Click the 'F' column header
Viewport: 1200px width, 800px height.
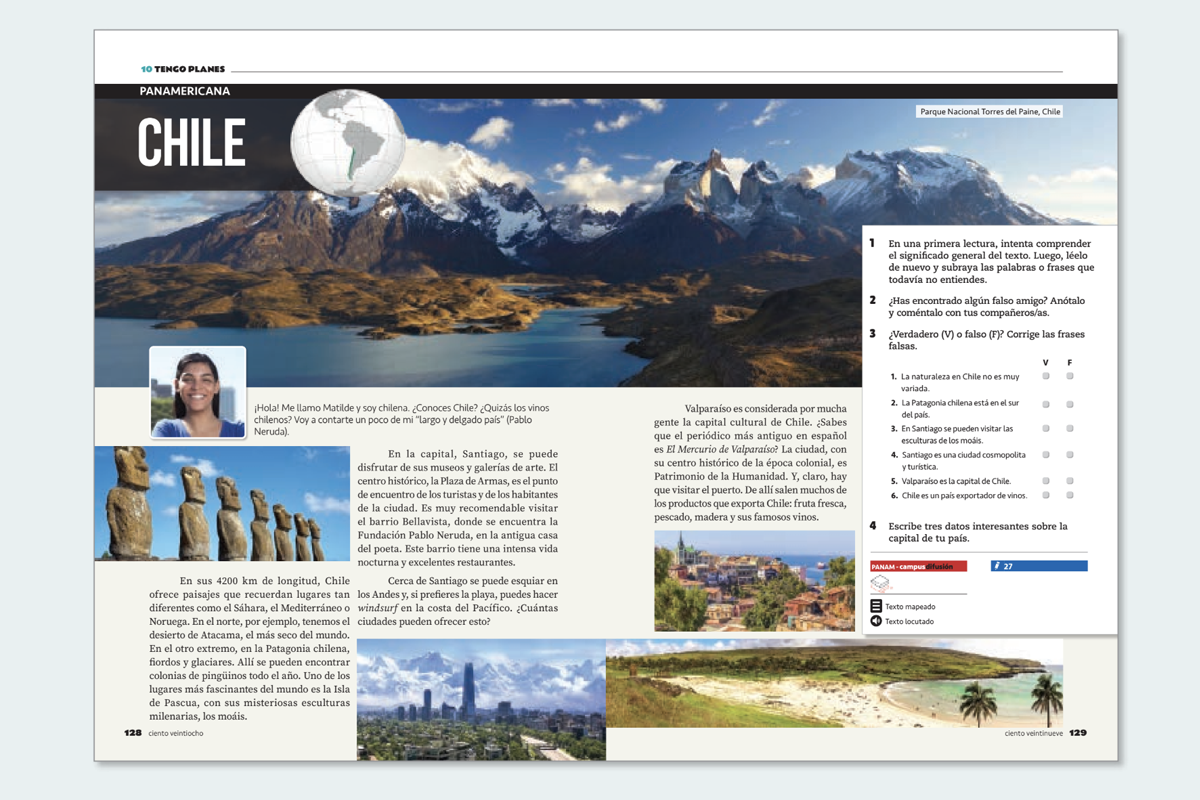click(1070, 362)
